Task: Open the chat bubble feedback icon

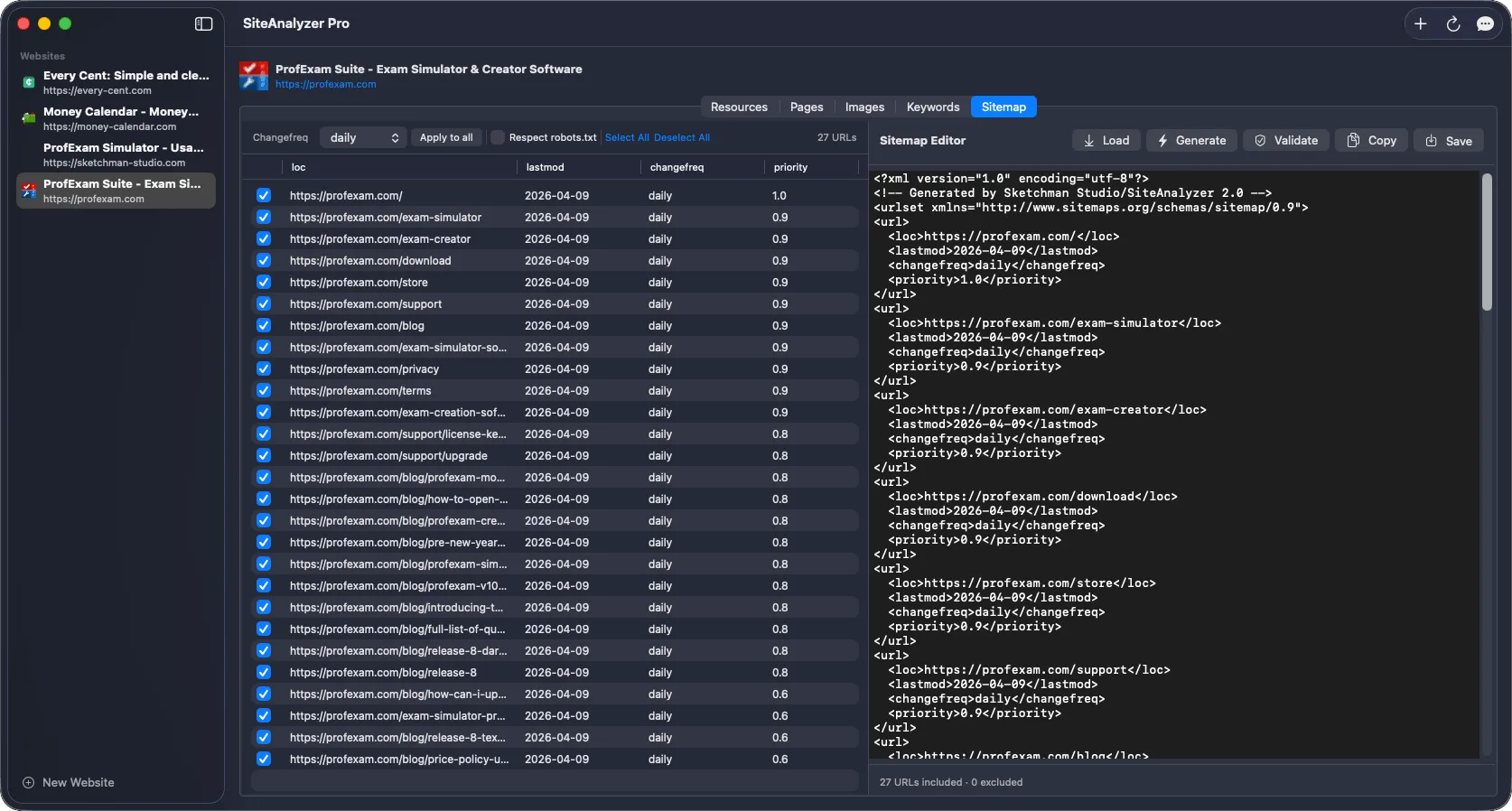Action: [x=1485, y=23]
